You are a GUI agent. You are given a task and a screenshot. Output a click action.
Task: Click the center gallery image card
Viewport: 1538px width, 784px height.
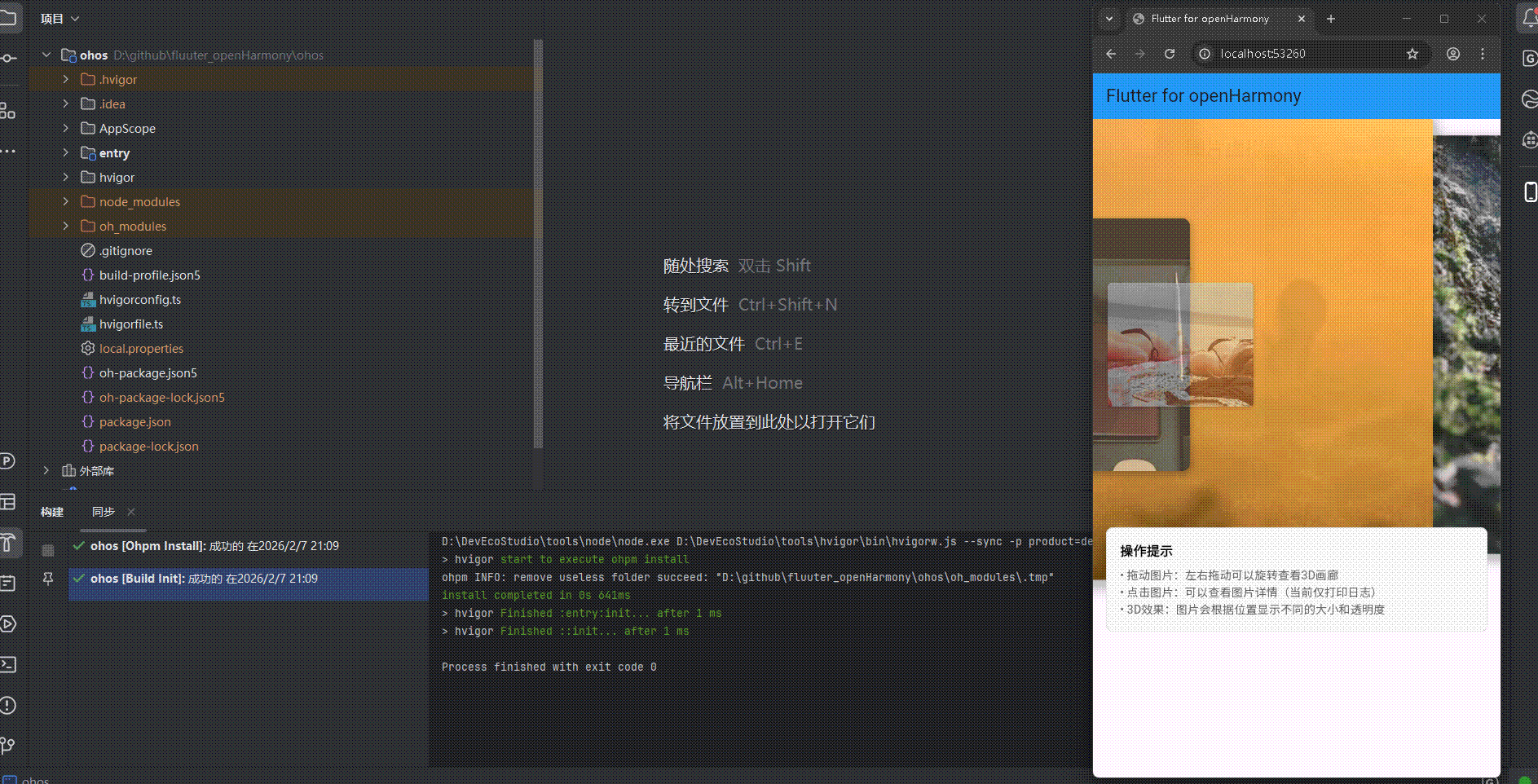point(1180,345)
